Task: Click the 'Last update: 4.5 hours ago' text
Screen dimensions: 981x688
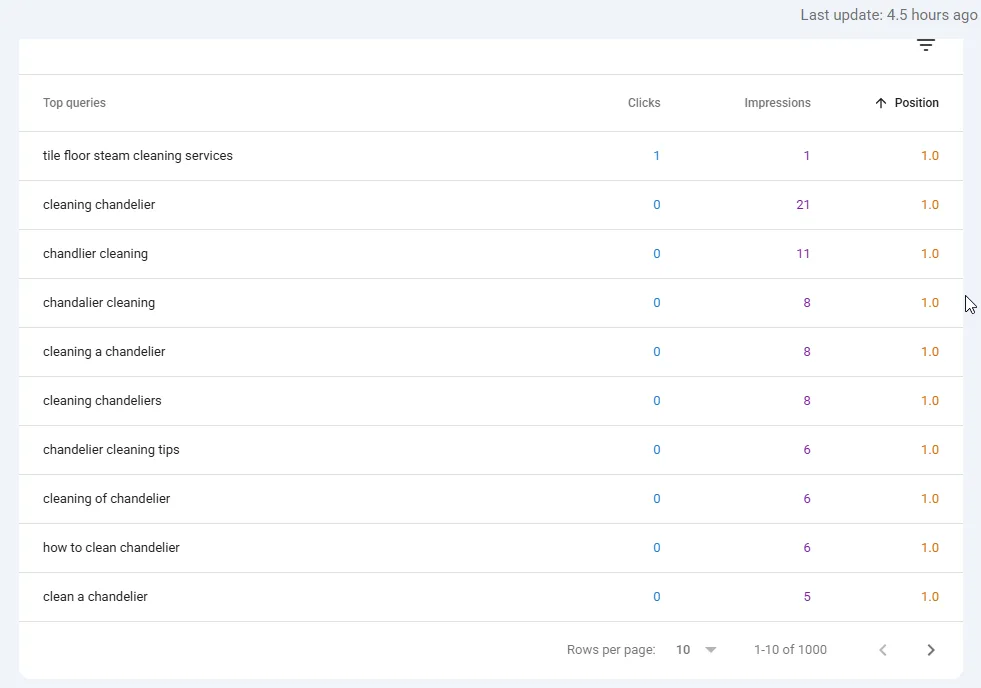Action: tap(888, 15)
